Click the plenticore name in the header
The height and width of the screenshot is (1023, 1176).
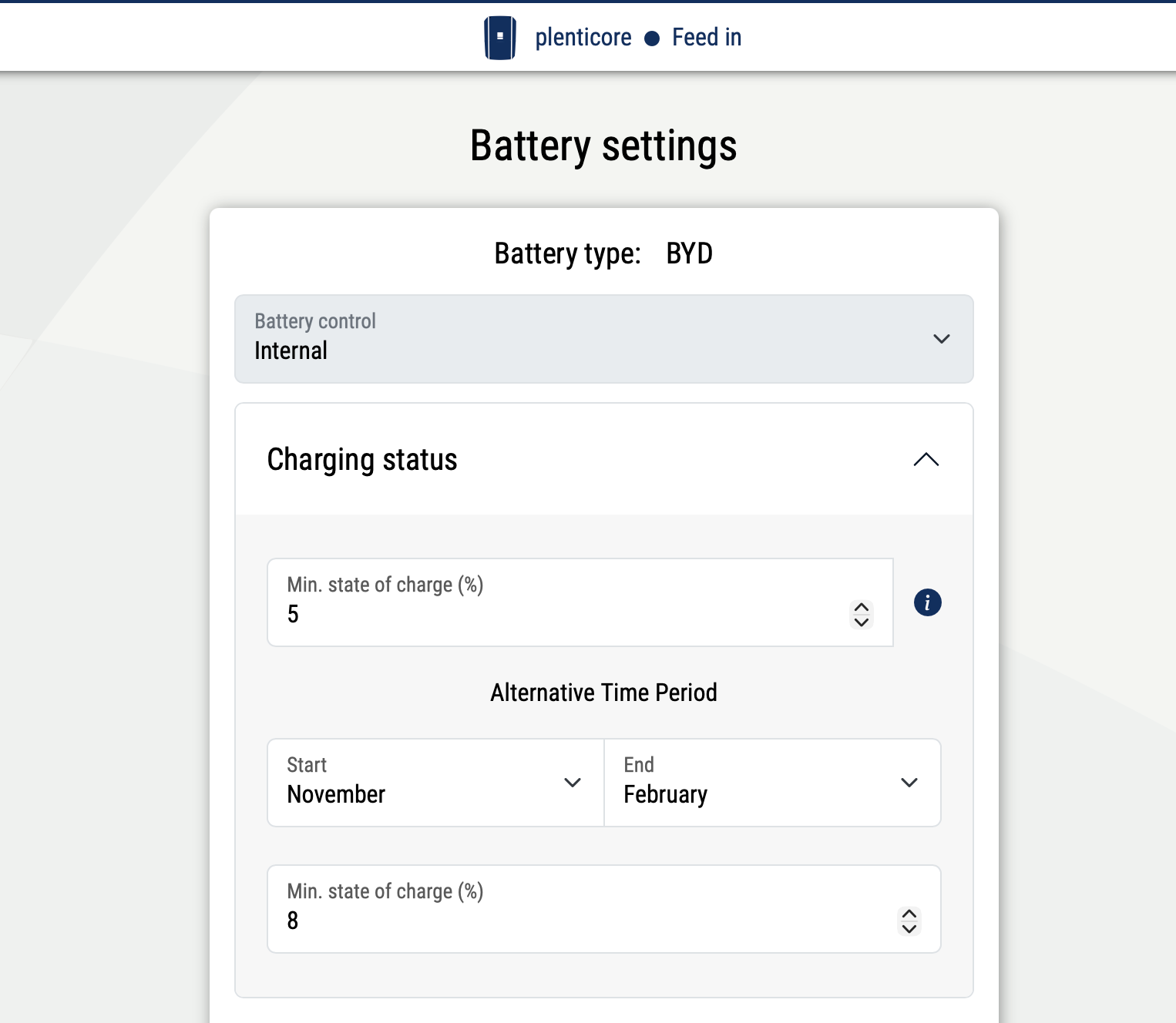[583, 38]
